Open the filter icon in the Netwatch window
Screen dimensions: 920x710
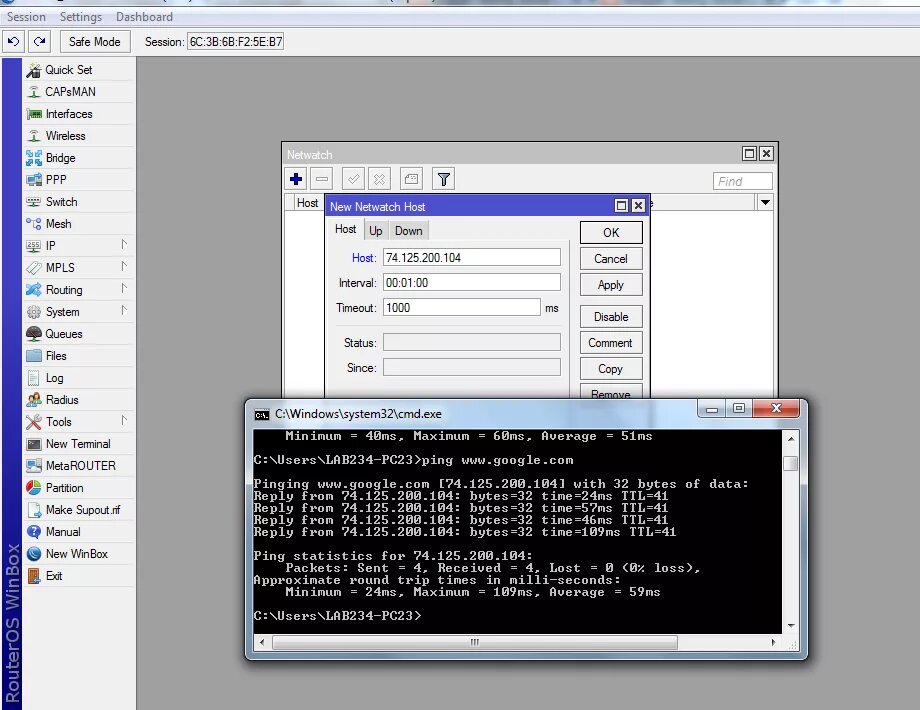tap(443, 178)
